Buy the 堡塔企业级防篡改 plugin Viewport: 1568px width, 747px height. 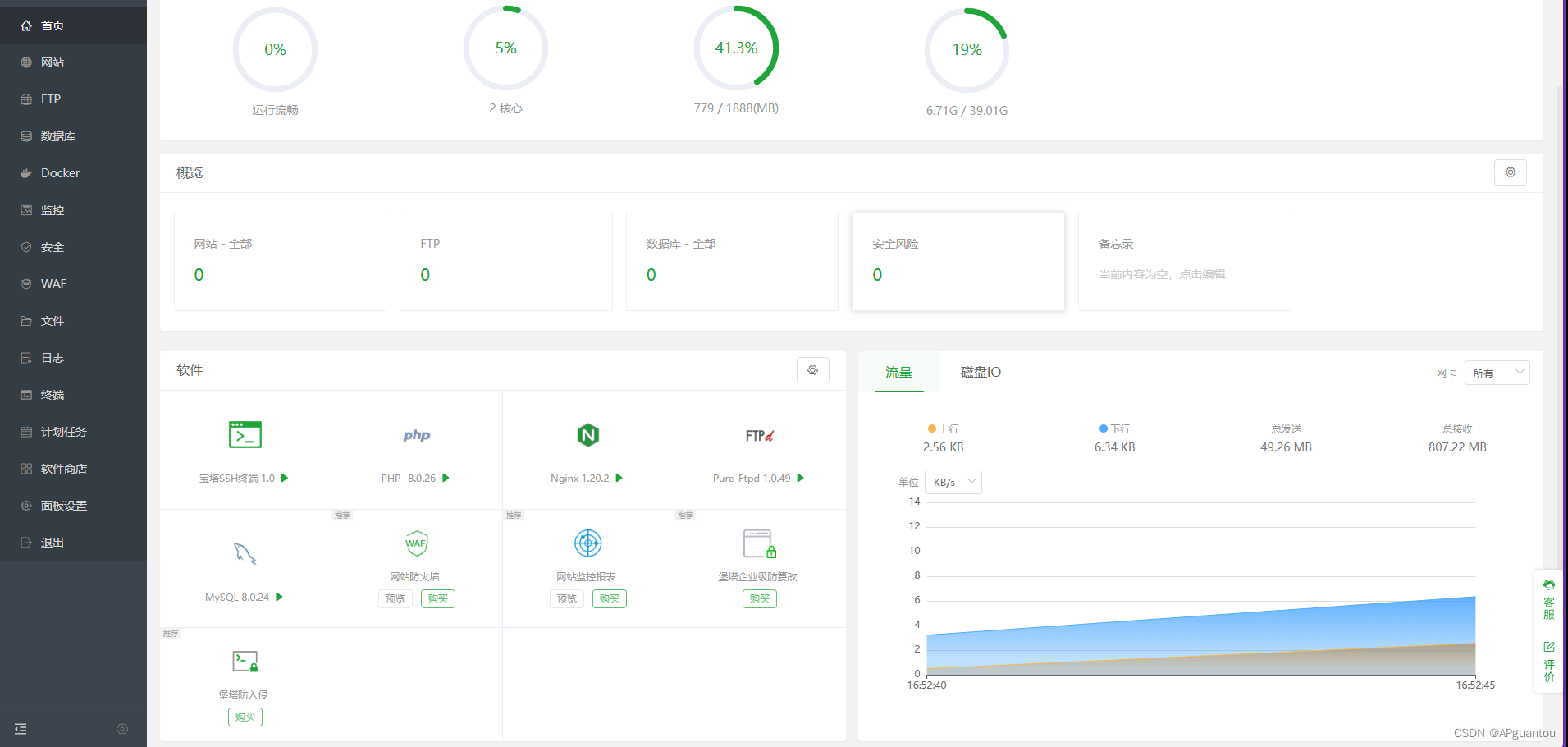click(x=760, y=598)
